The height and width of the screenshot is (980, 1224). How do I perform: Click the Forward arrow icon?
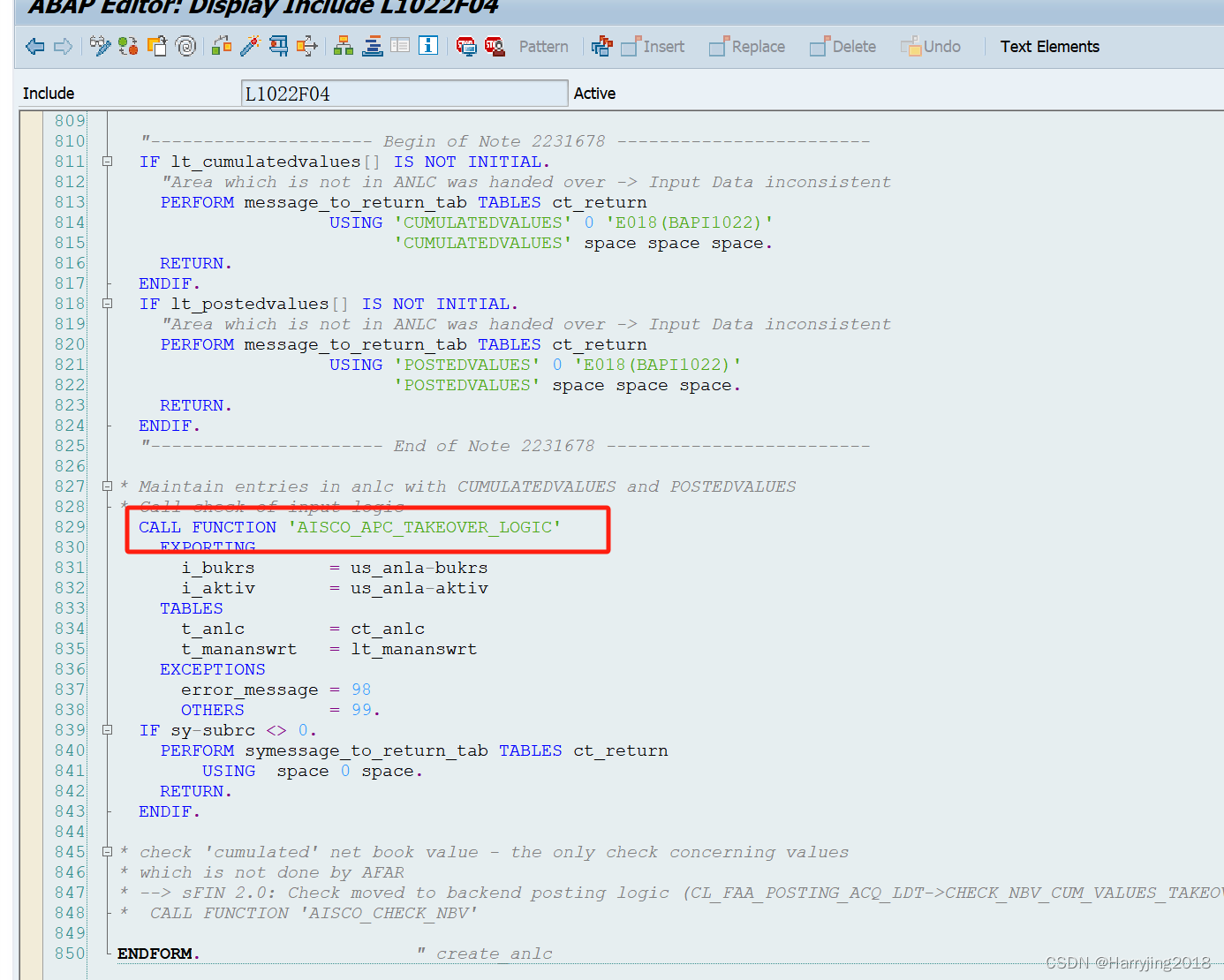tap(63, 47)
